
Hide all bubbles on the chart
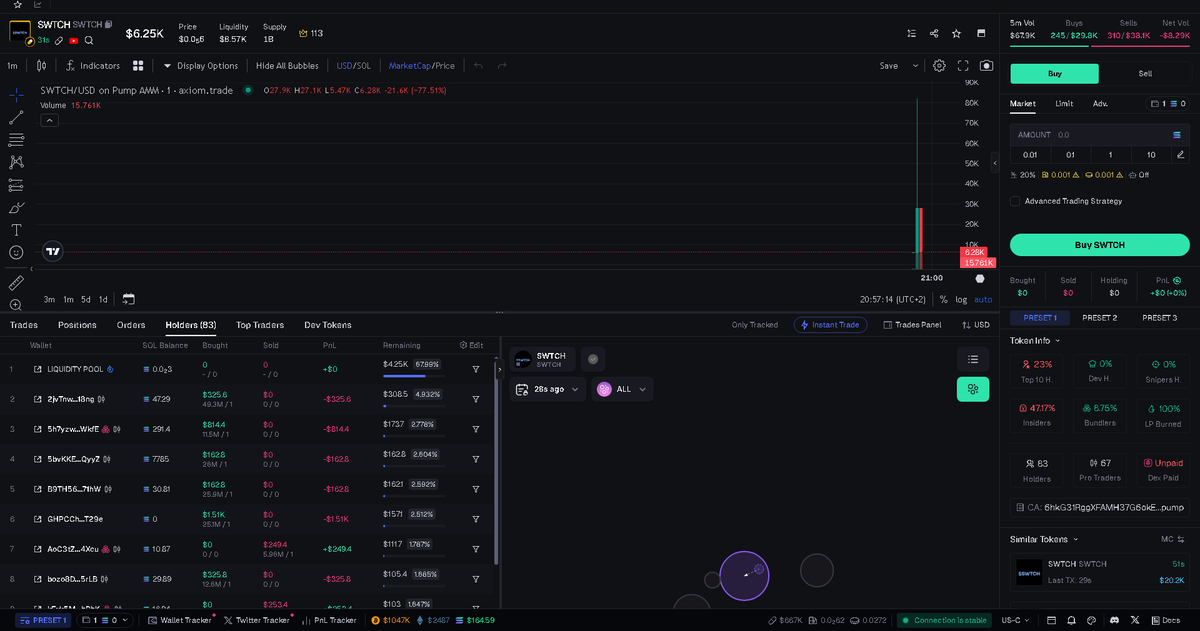pos(287,66)
